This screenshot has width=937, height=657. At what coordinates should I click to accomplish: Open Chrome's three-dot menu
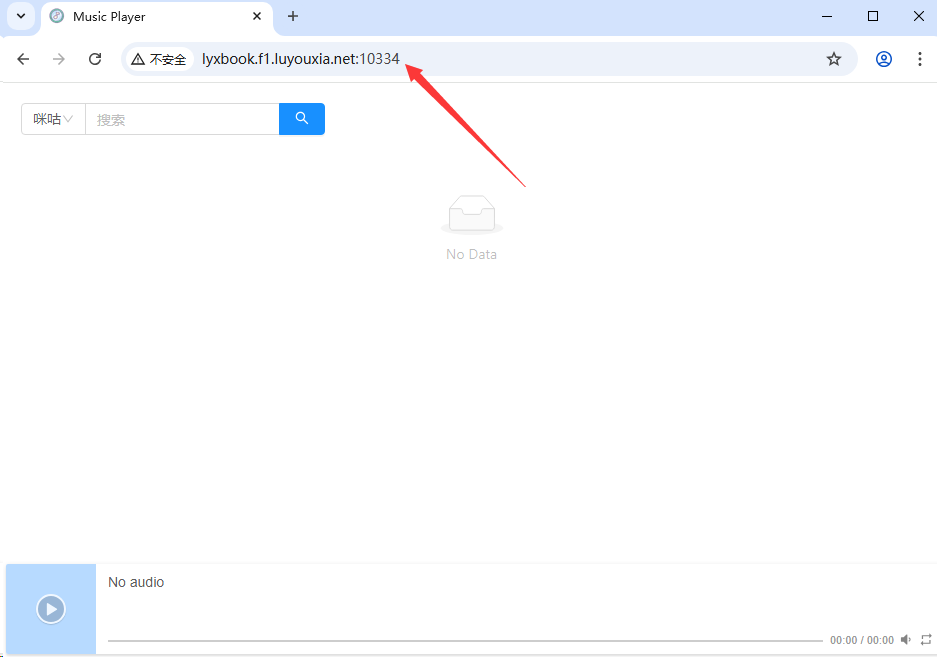tap(919, 59)
